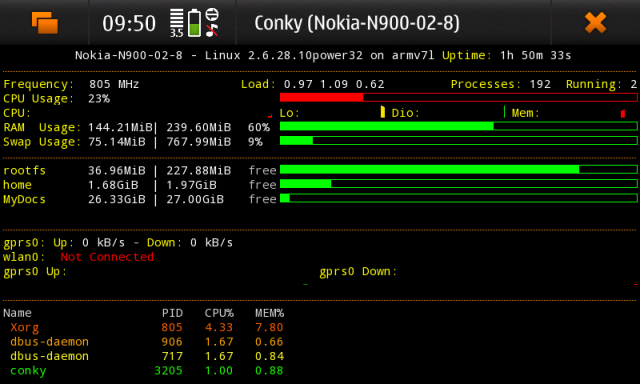Select MyDocs total '27.00GiB'
This screenshot has width=640, height=384.
195,199
